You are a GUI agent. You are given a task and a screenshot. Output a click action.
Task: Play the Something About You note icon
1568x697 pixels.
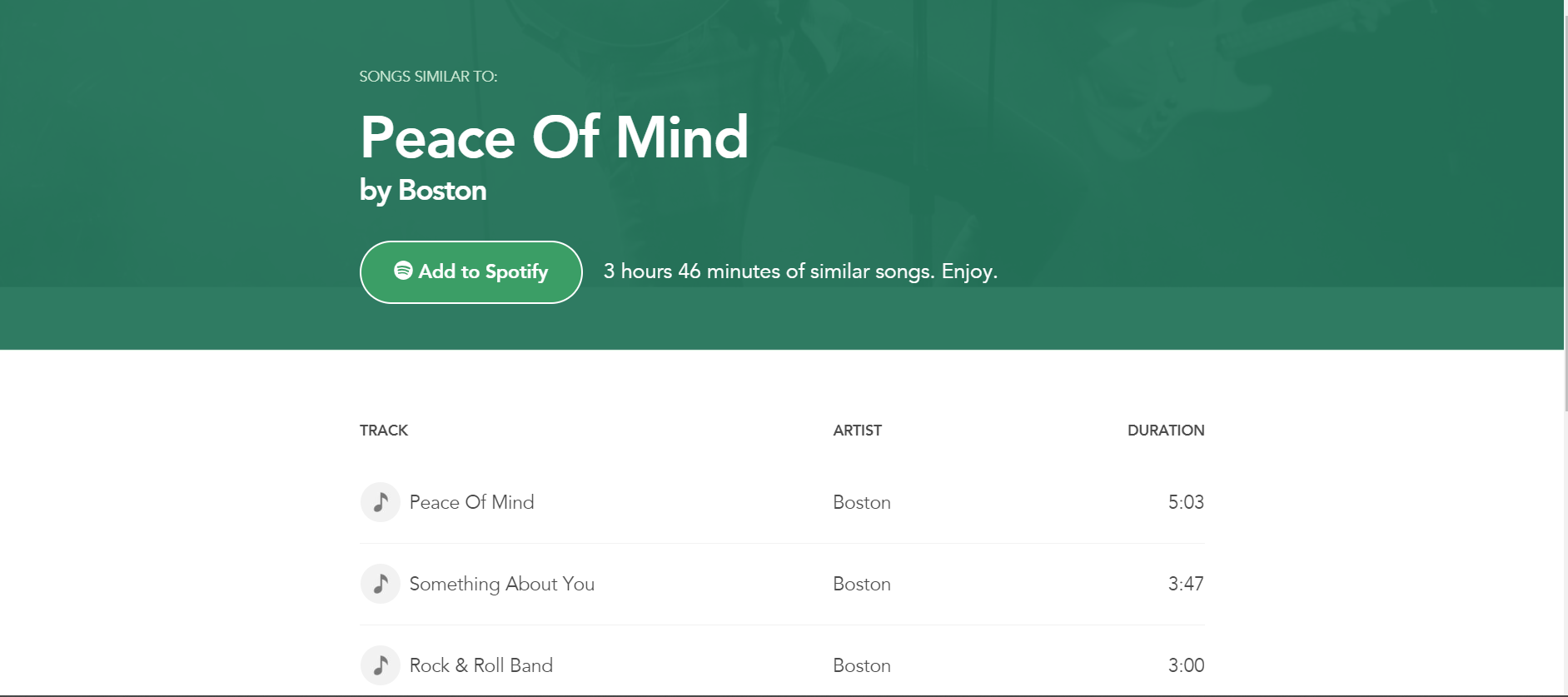[x=381, y=584]
